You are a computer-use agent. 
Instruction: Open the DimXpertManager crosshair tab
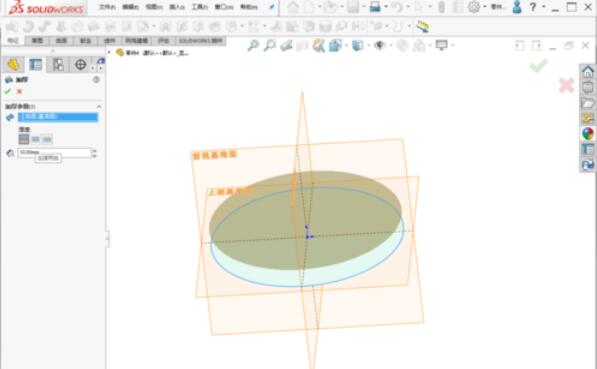[x=80, y=64]
